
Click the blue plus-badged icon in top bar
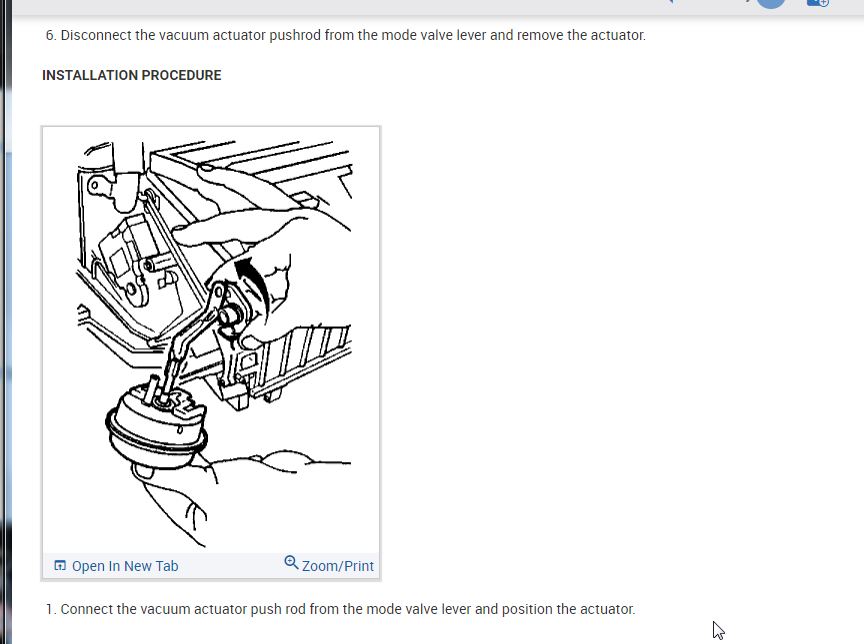pyautogui.click(x=818, y=3)
